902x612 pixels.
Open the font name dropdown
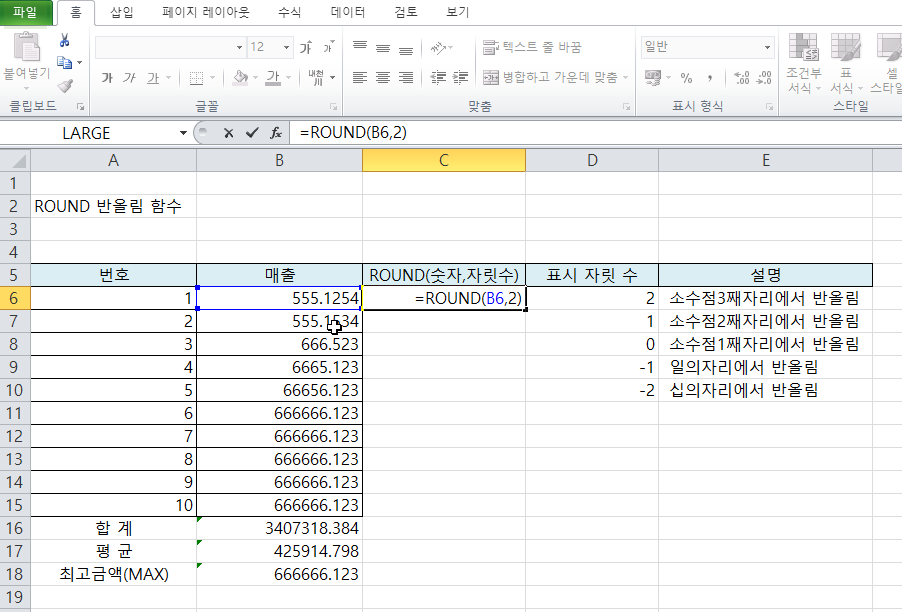(239, 47)
